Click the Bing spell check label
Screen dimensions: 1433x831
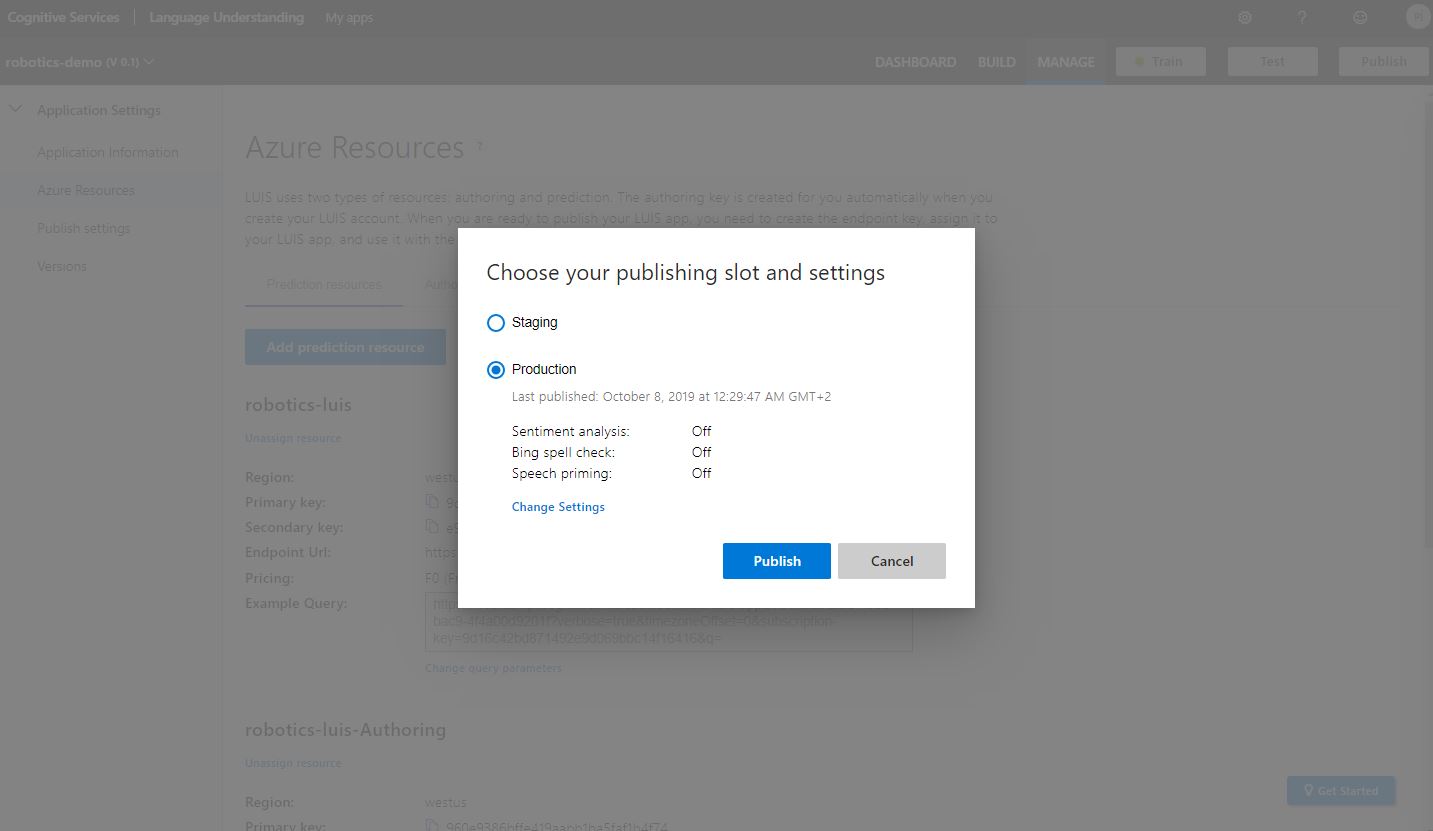[x=563, y=453]
